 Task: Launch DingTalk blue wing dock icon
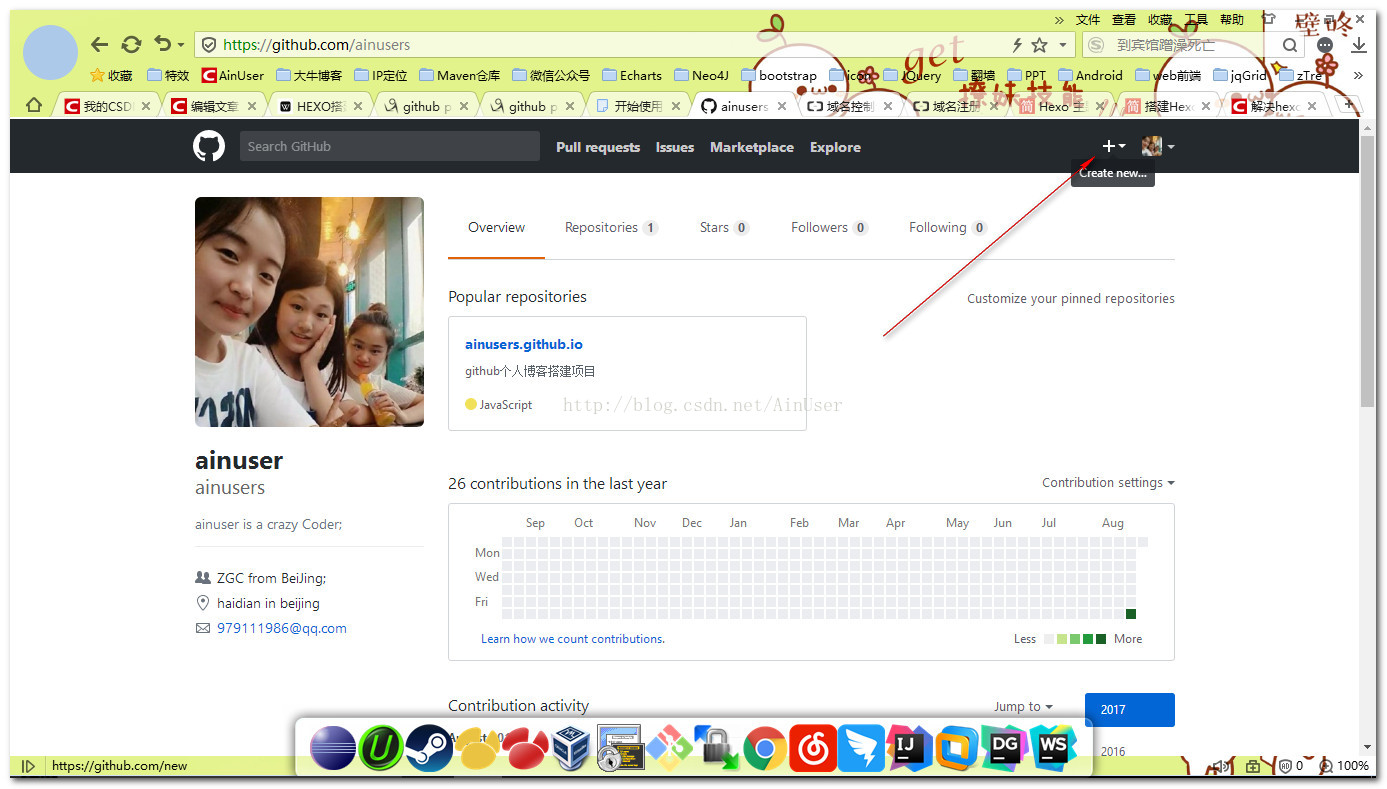tap(861, 748)
